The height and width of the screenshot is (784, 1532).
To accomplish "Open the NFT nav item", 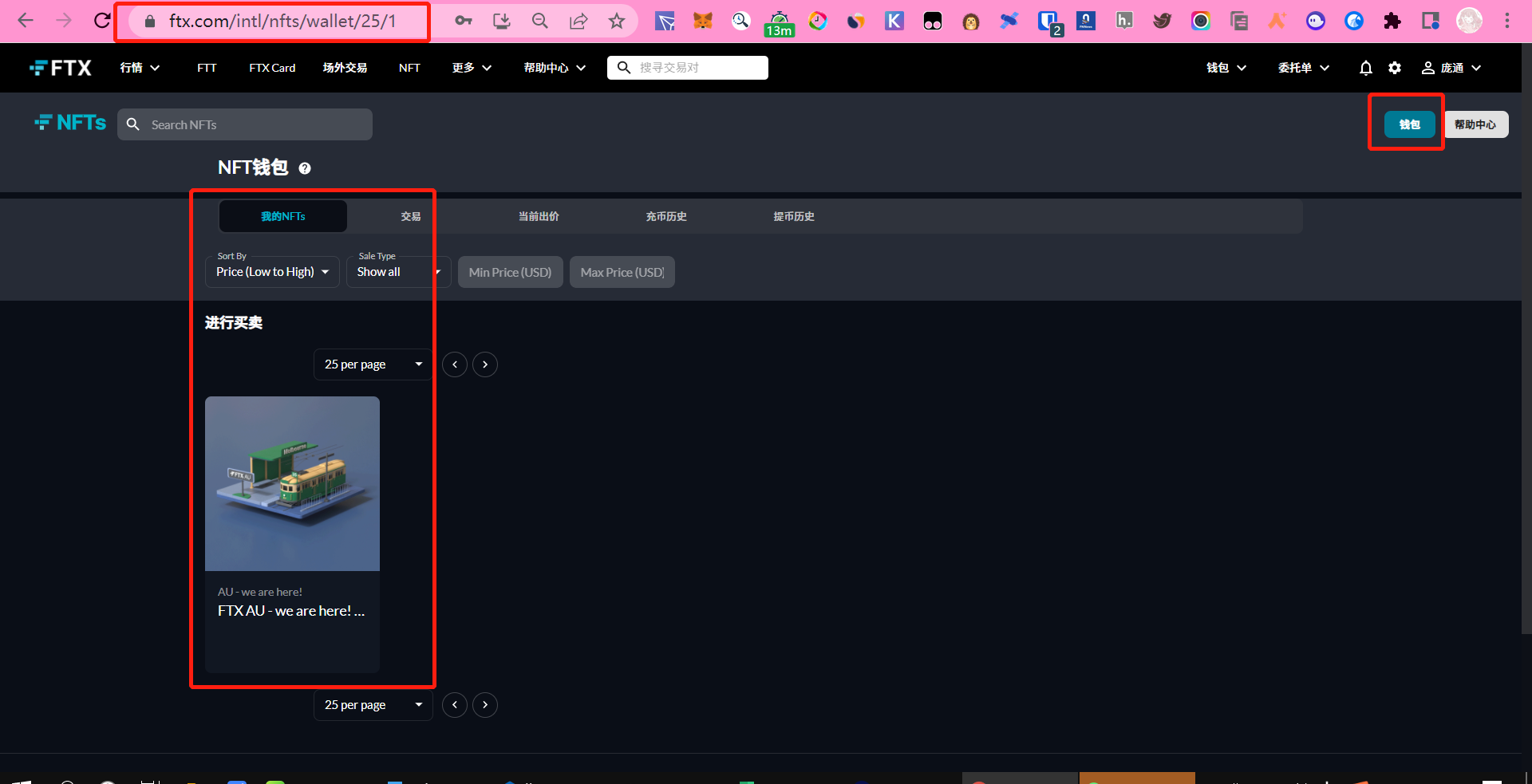I will (x=409, y=68).
